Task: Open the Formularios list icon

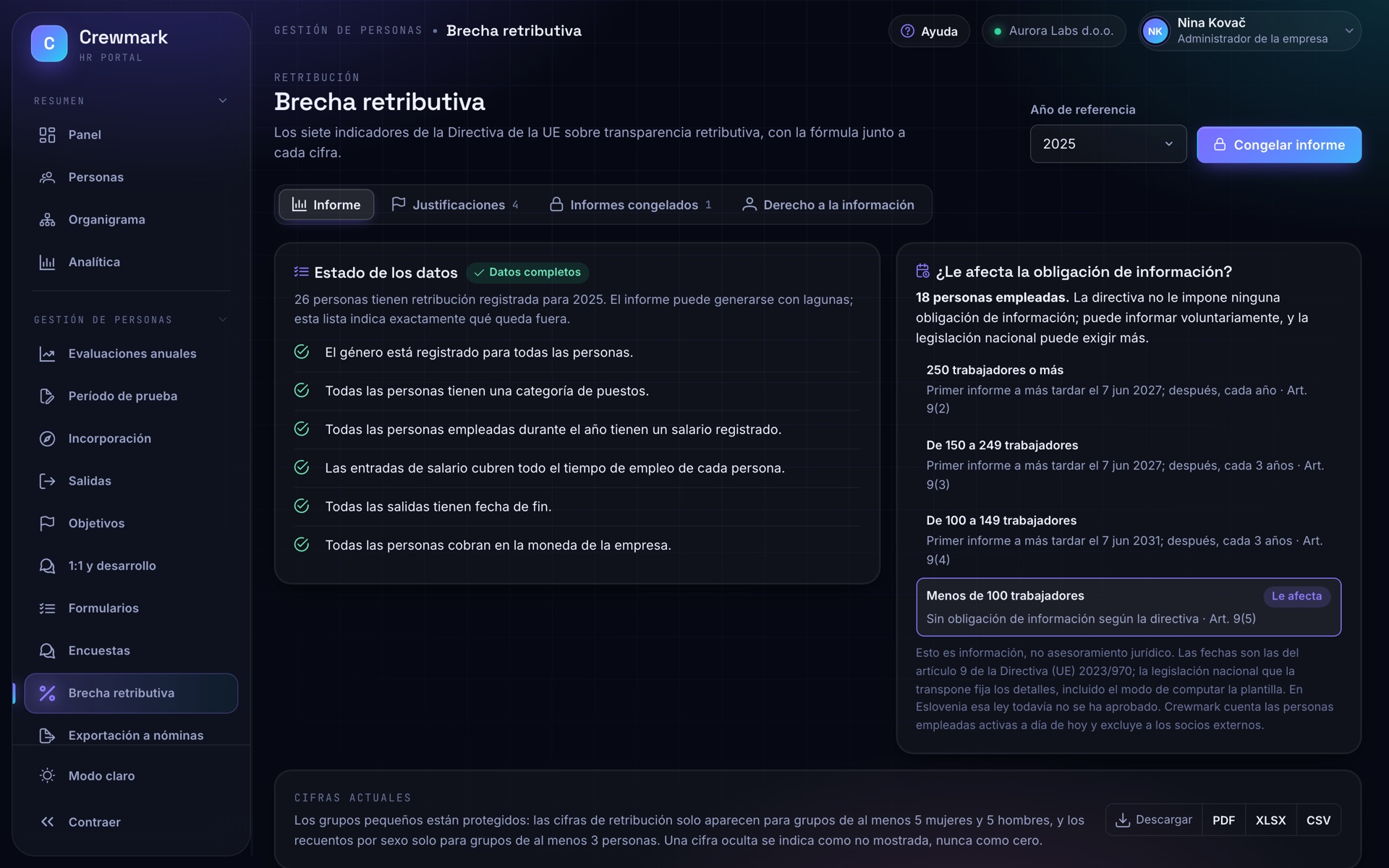Action: [x=47, y=608]
